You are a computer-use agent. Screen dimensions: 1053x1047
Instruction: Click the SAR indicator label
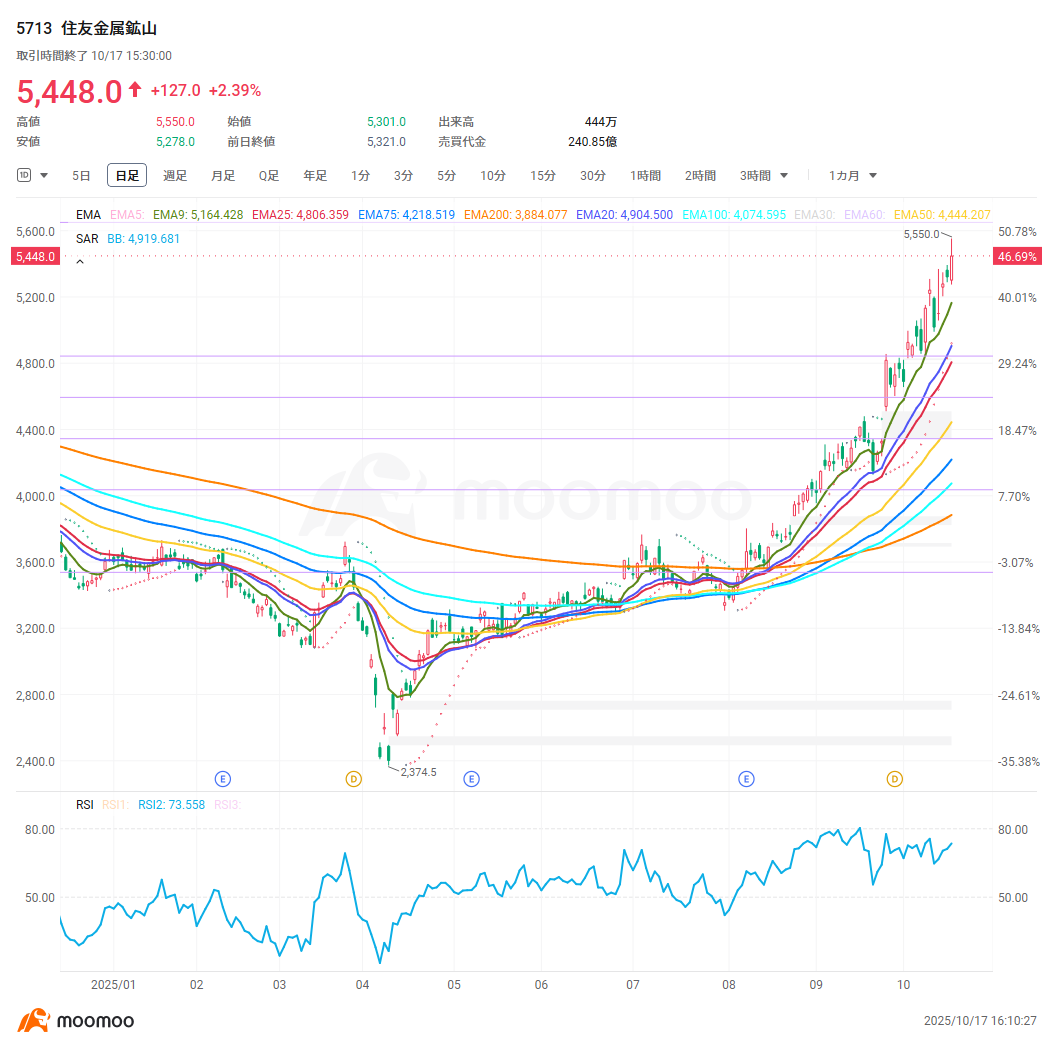click(87, 239)
